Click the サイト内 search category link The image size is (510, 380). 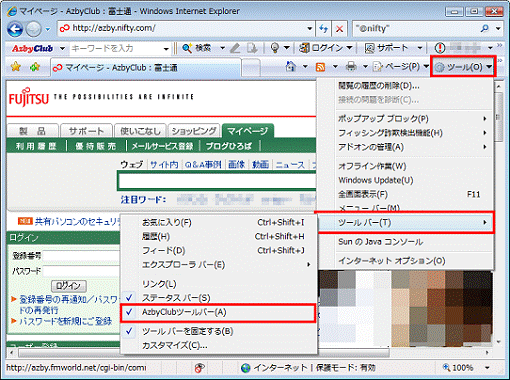coord(164,165)
